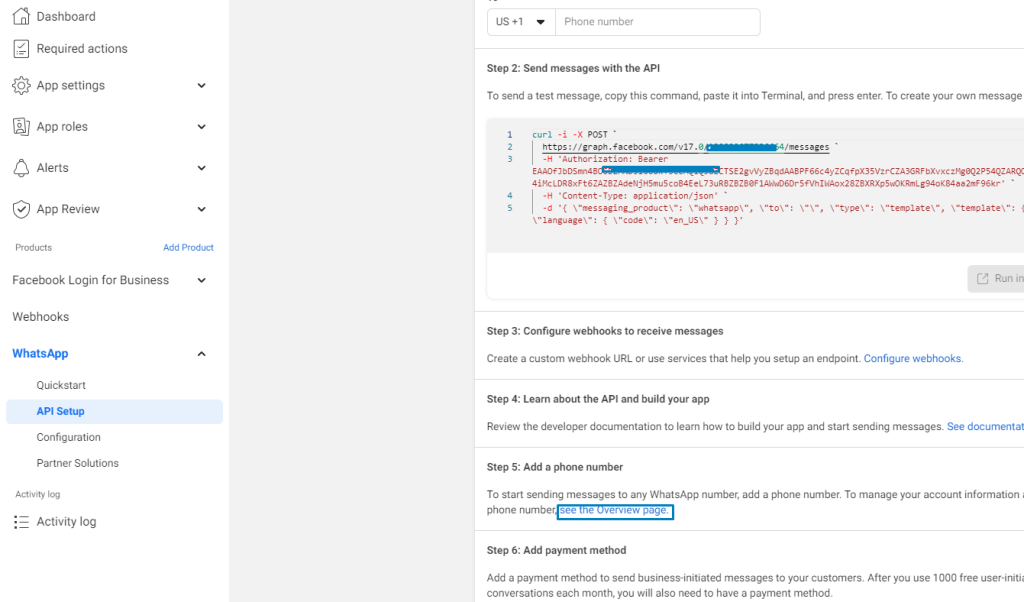Click the App roles badge icon
The height and width of the screenshot is (602, 1024).
22,127
